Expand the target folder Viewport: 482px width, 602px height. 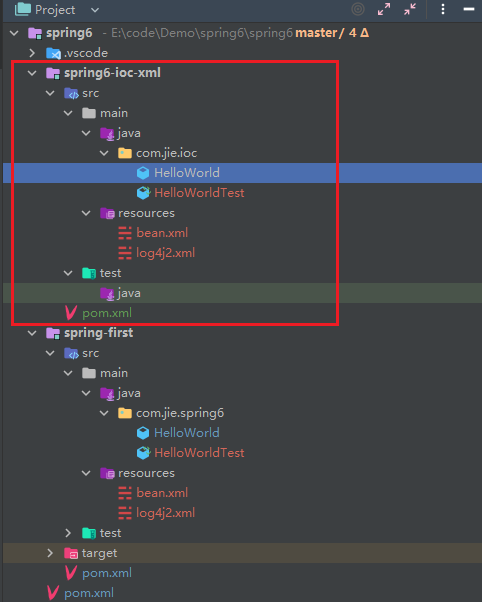(50, 553)
